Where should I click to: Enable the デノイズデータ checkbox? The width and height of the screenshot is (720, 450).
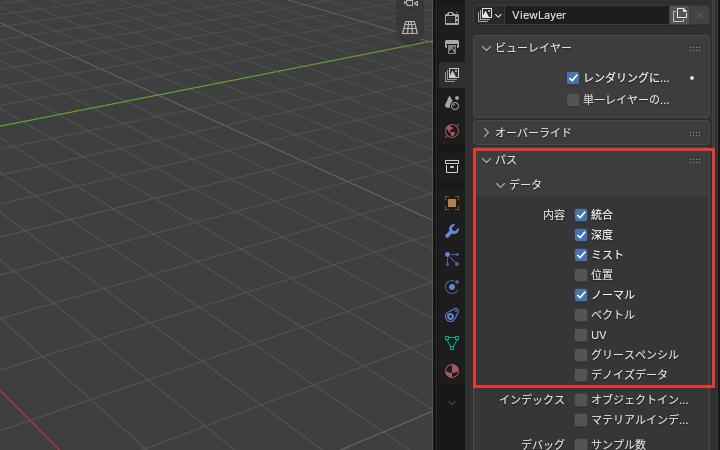coord(581,375)
